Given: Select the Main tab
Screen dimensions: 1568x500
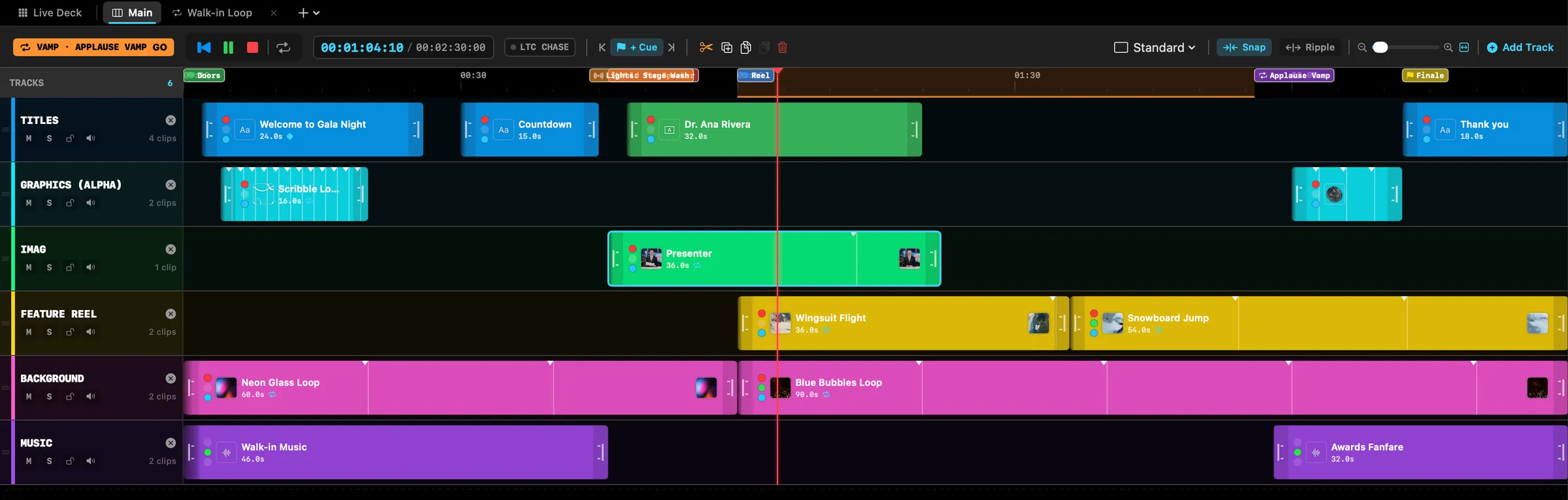Looking at the screenshot, I should pos(132,12).
